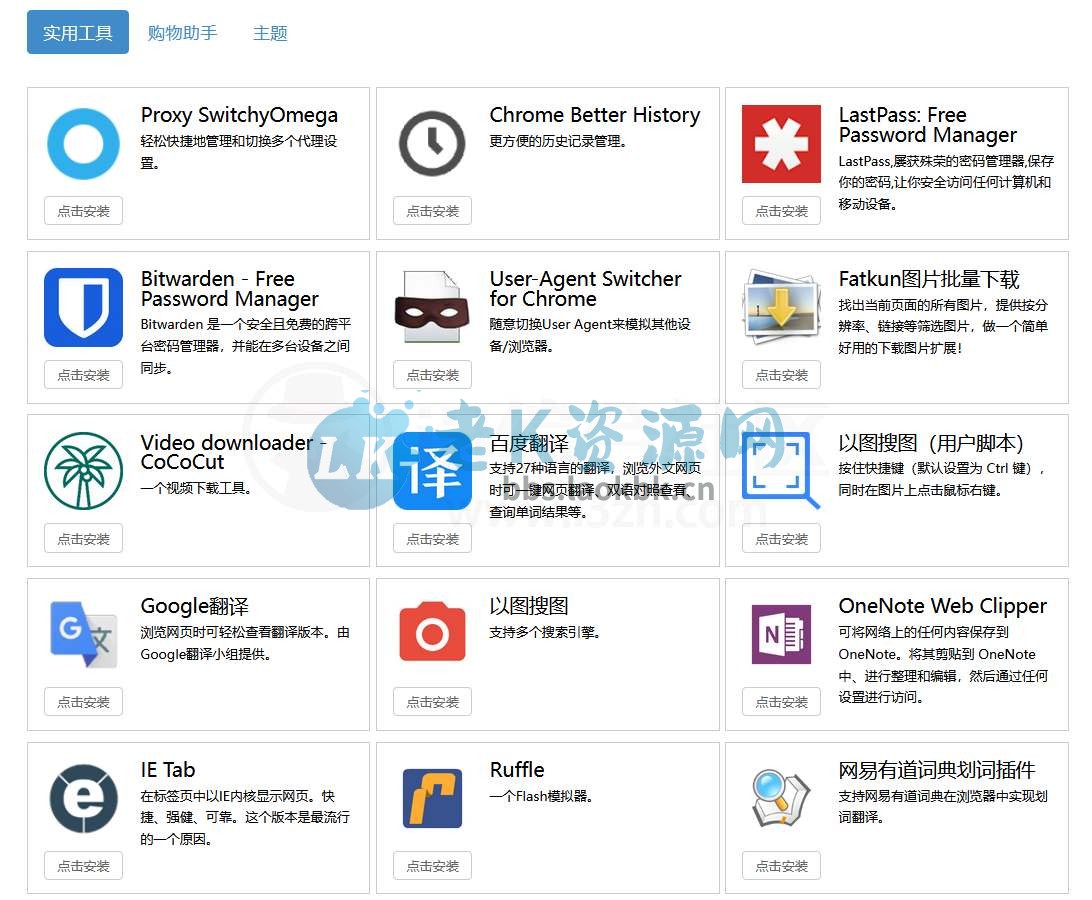Click the 网易有道词典划词插件 title
1092x900 pixels.
(937, 770)
